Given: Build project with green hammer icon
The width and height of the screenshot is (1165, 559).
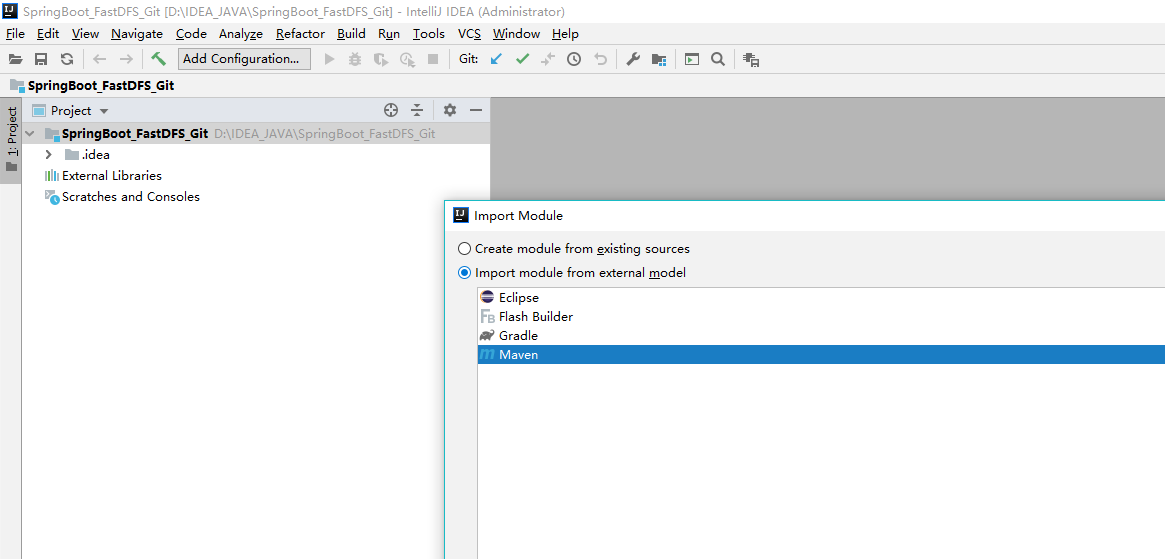Looking at the screenshot, I should (x=158, y=59).
